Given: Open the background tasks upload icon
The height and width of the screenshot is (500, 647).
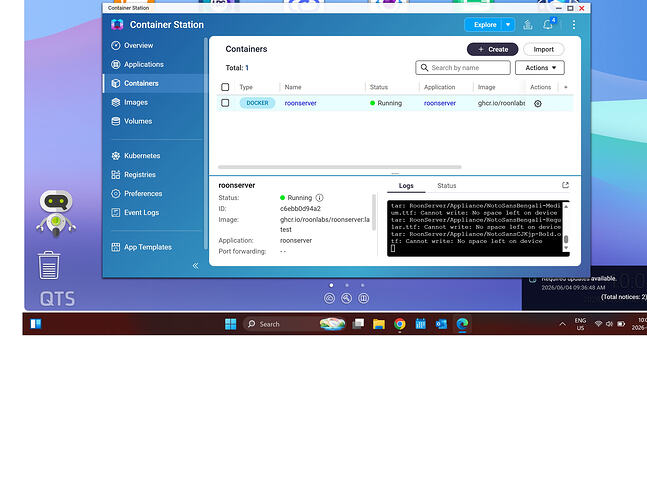Looking at the screenshot, I should 527,25.
